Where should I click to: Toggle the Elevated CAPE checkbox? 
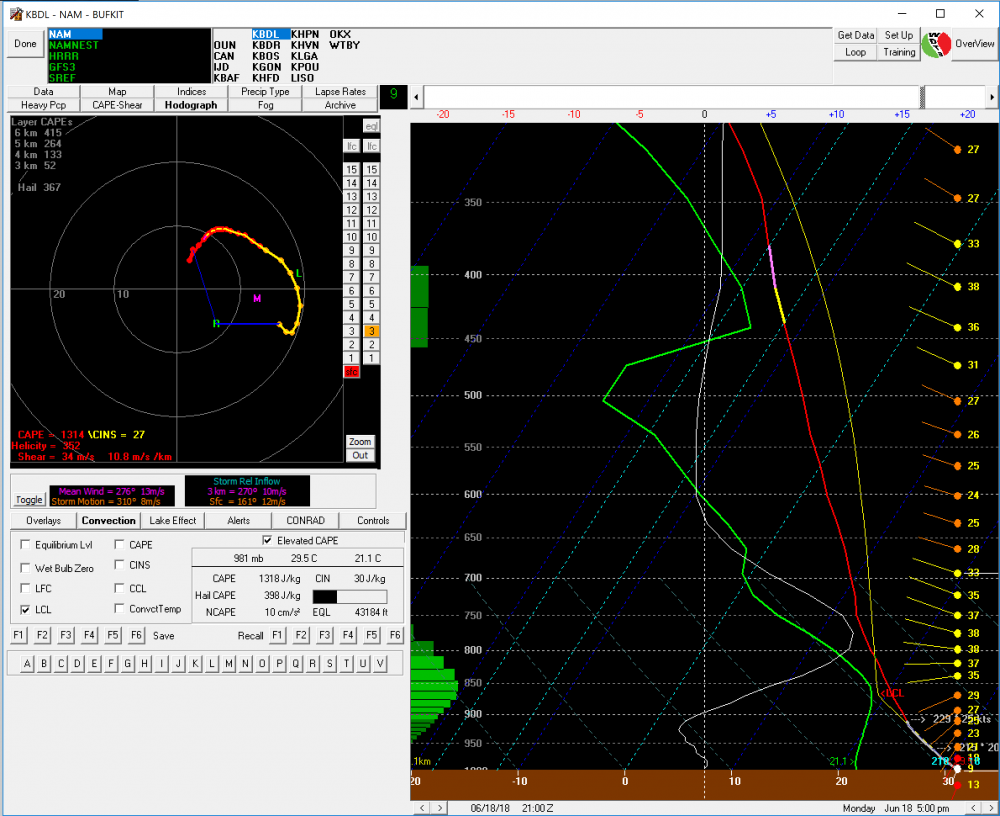coord(268,540)
